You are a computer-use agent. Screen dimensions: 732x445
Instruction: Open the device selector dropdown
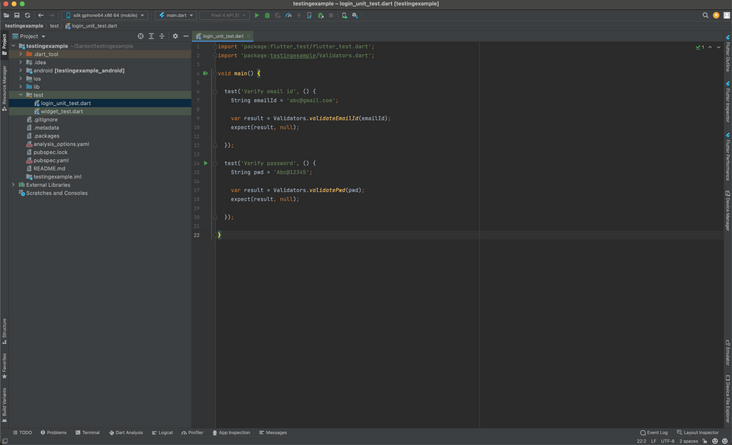click(x=105, y=15)
